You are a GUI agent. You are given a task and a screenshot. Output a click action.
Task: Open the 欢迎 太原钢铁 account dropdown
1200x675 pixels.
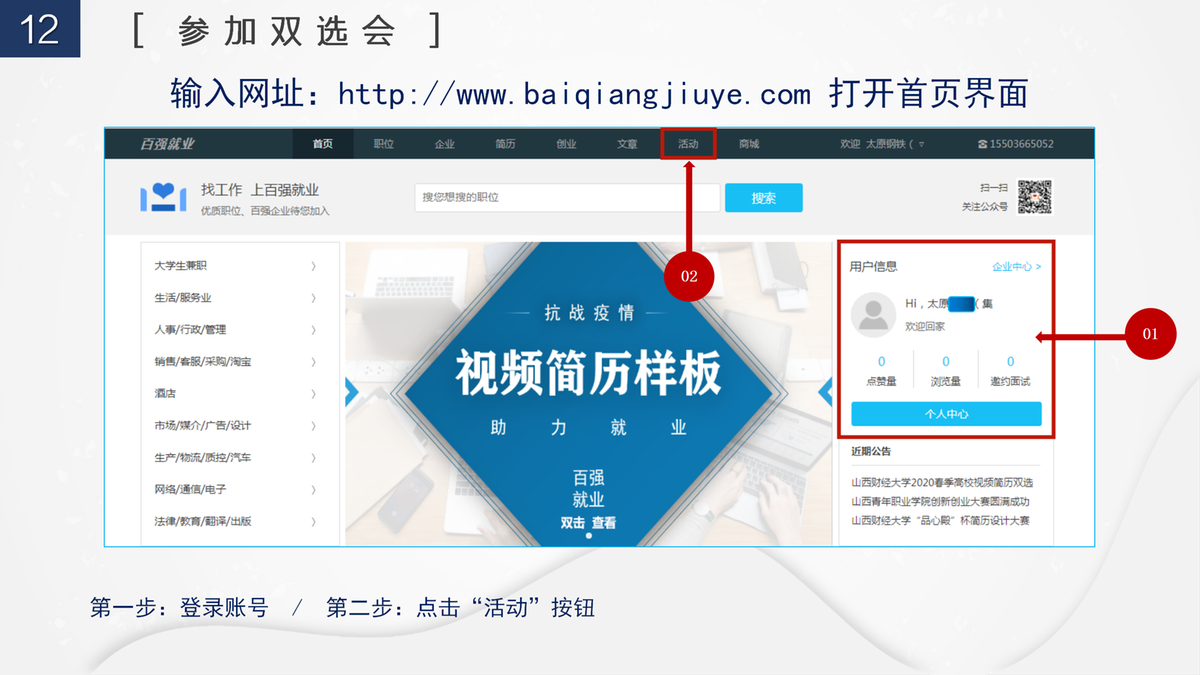(882, 144)
